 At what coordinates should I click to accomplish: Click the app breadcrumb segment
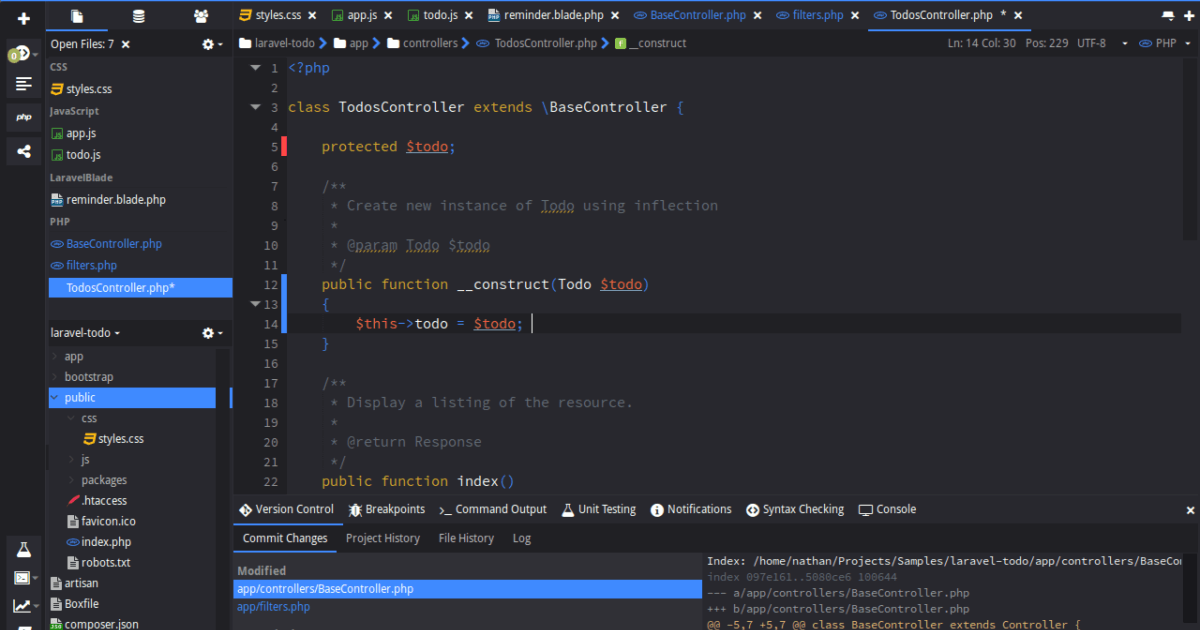351,44
